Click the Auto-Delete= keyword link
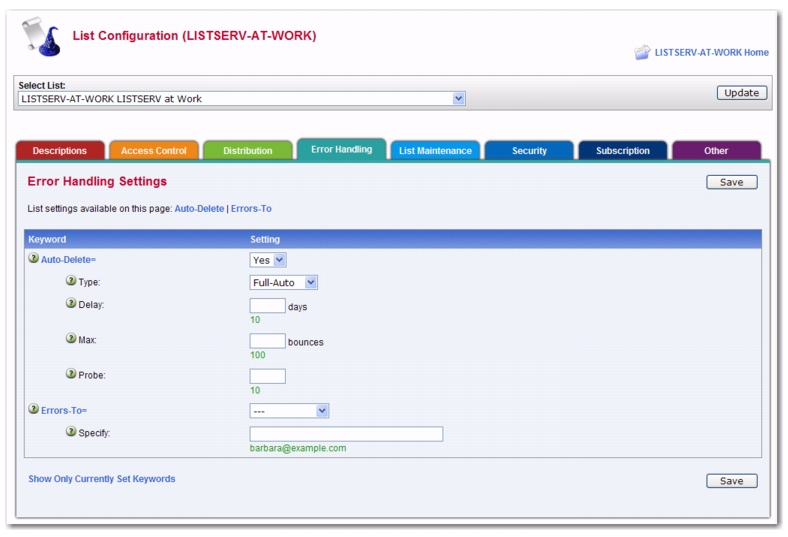This screenshot has width=788, height=537. pyautogui.click(x=68, y=260)
